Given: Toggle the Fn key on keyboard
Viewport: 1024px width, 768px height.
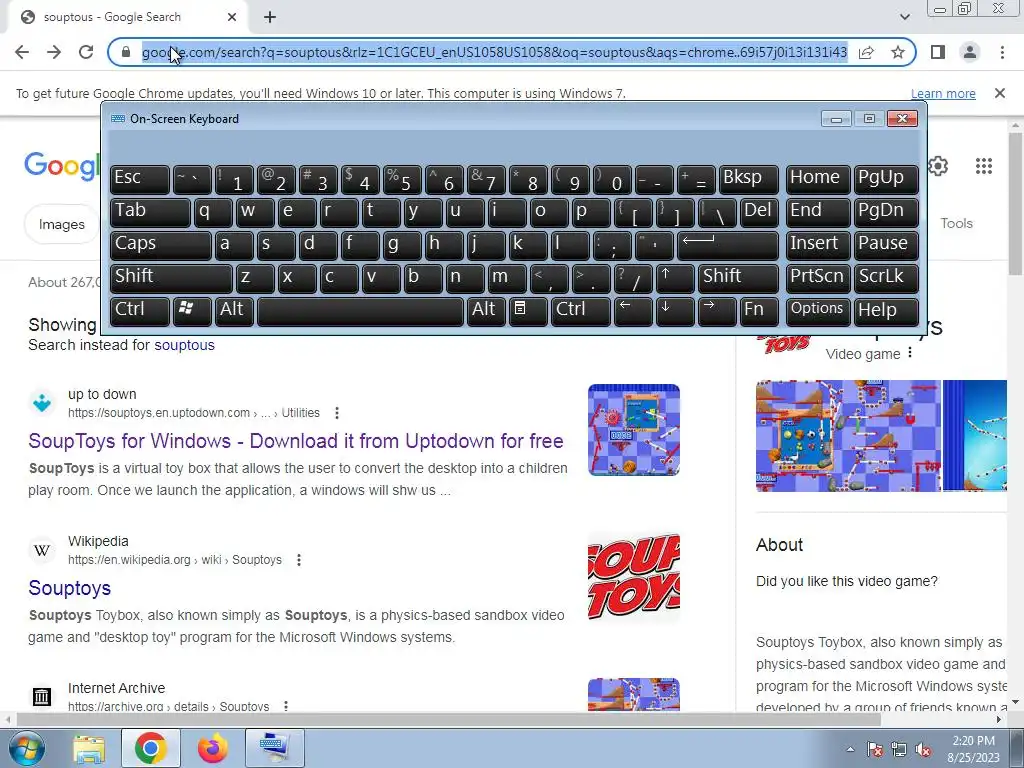Looking at the screenshot, I should tap(759, 311).
